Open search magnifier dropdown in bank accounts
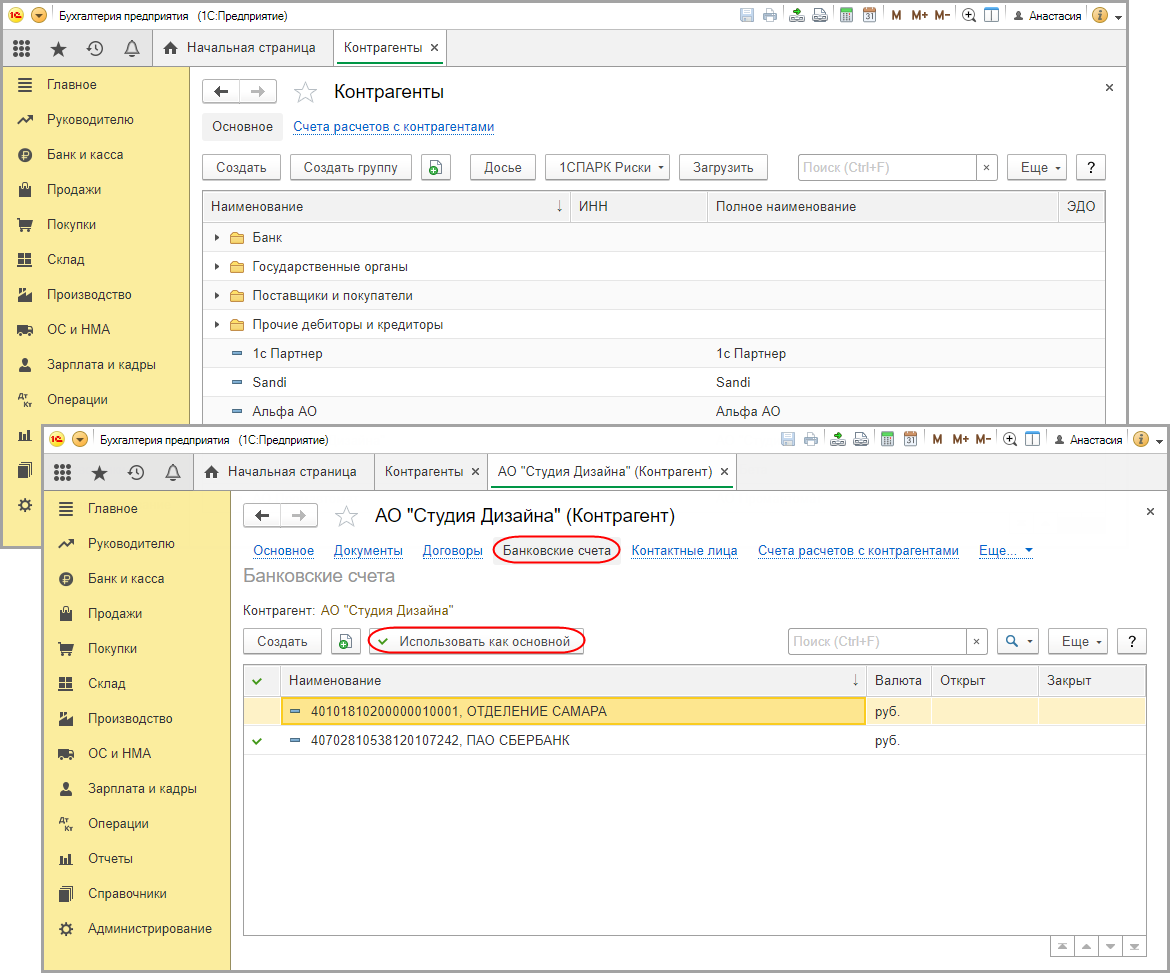Image resolution: width=1170 pixels, height=973 pixels. pyautogui.click(x=1018, y=641)
